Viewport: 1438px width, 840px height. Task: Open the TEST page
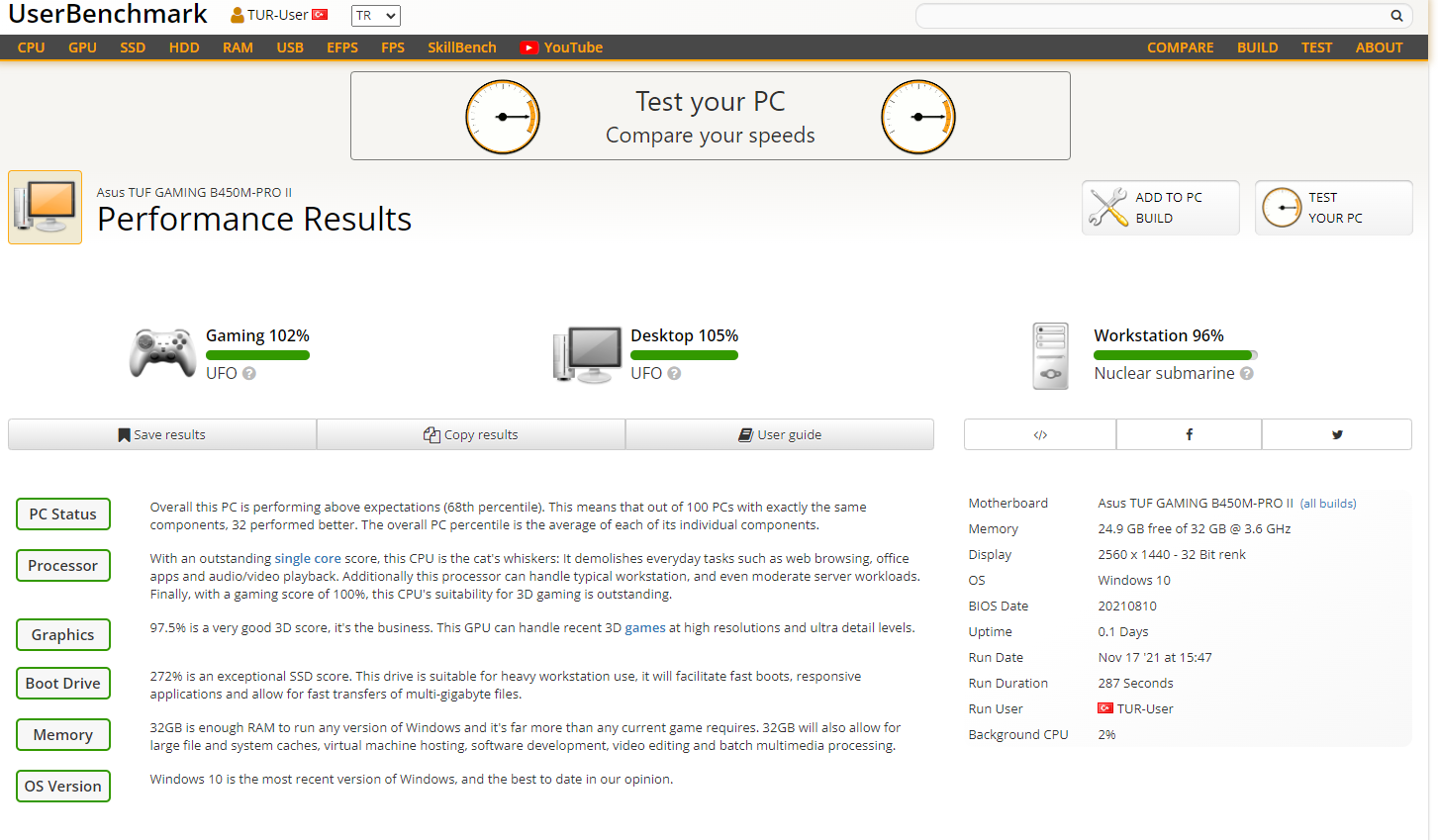point(1317,47)
